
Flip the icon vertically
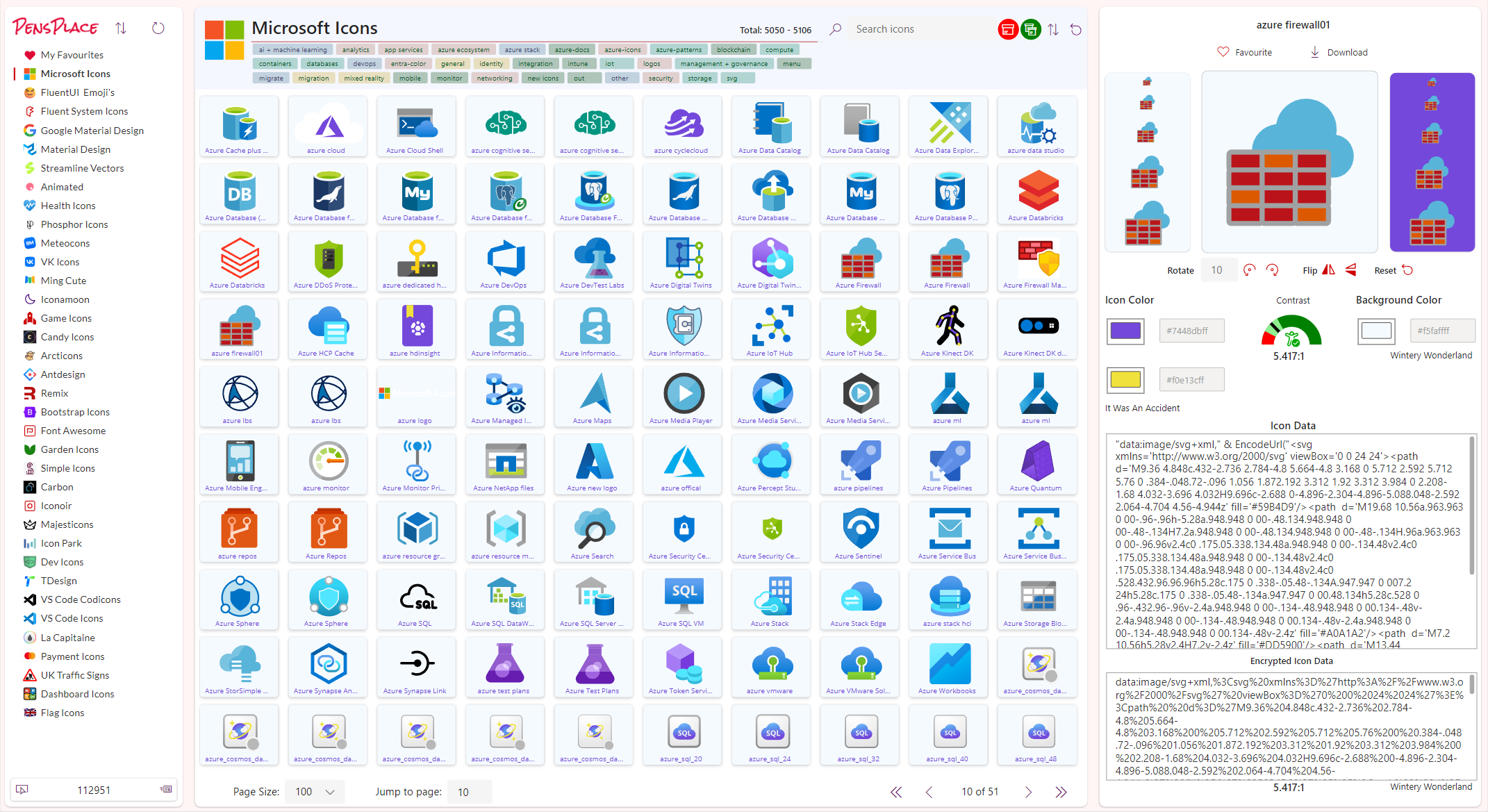pos(1351,270)
